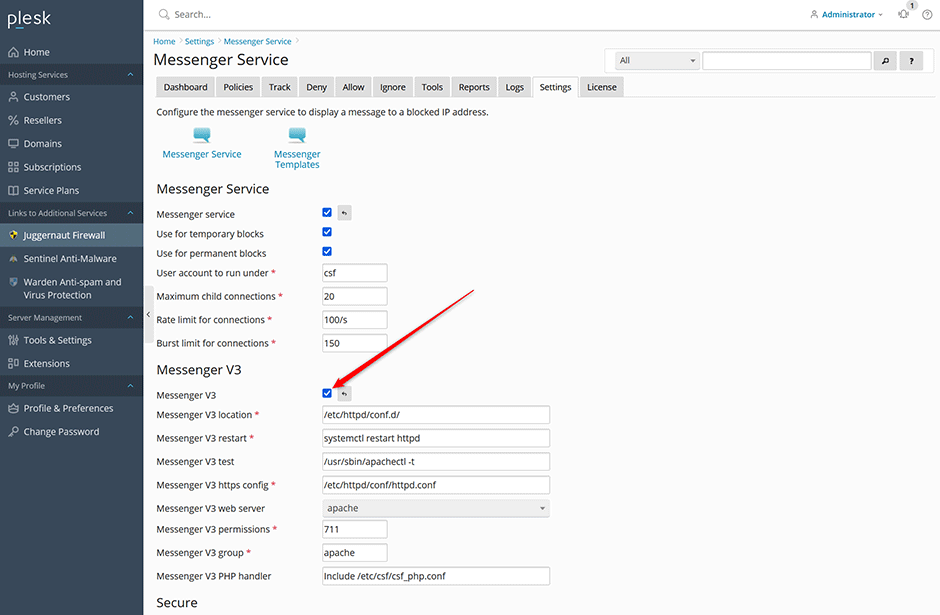This screenshot has height=615, width=940.
Task: Click the Maximum child connections field
Action: pos(354,296)
